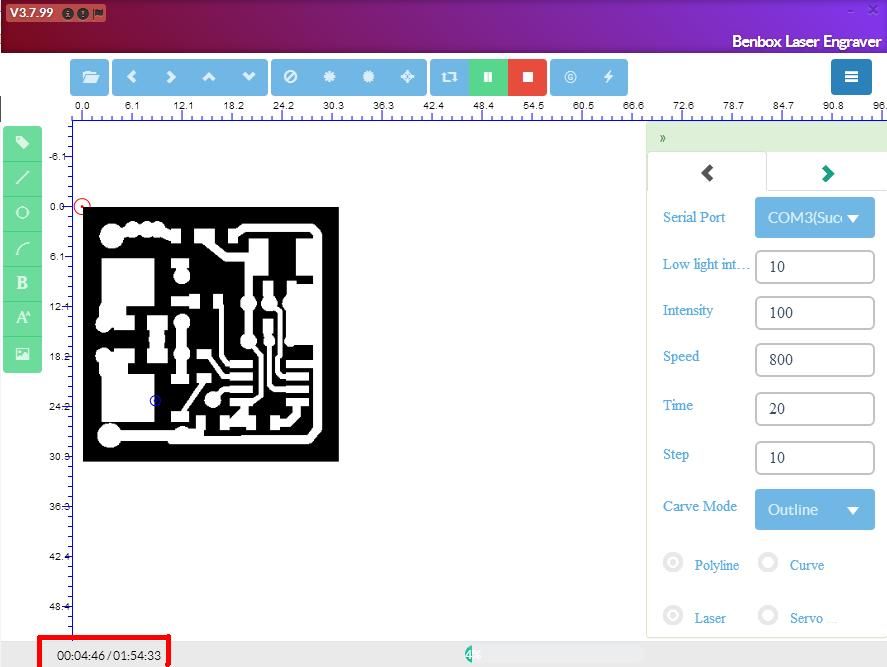Select the Curve radio button
The height and width of the screenshot is (667, 887).
pos(768,563)
